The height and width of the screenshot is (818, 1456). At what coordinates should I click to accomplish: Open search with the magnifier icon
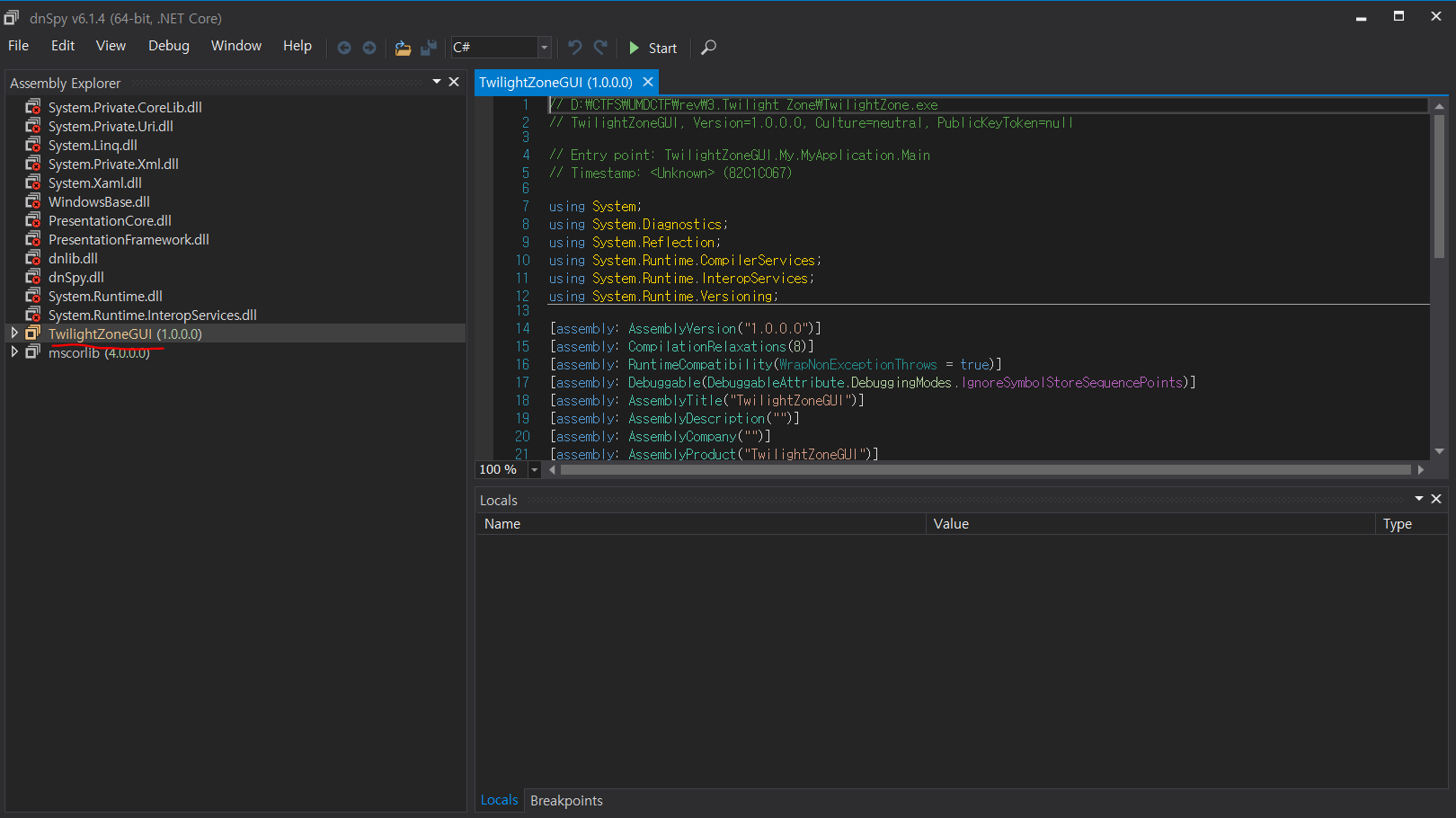pyautogui.click(x=708, y=48)
